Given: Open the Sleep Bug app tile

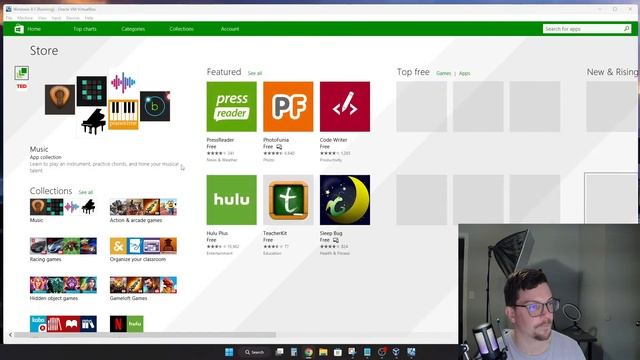Looking at the screenshot, I should click(x=345, y=200).
